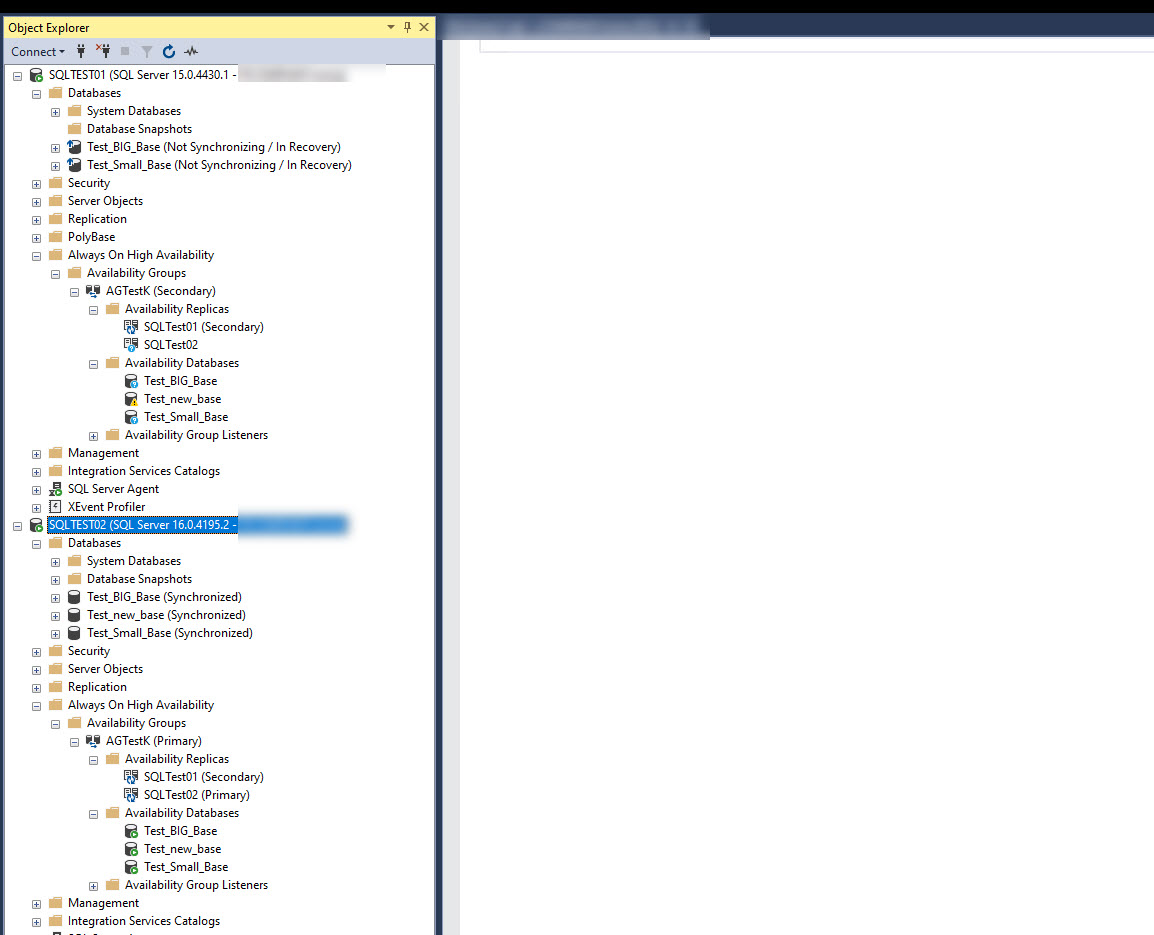Click the AGTestK (Secondary) availability group icon
The width and height of the screenshot is (1154, 935).
point(93,291)
